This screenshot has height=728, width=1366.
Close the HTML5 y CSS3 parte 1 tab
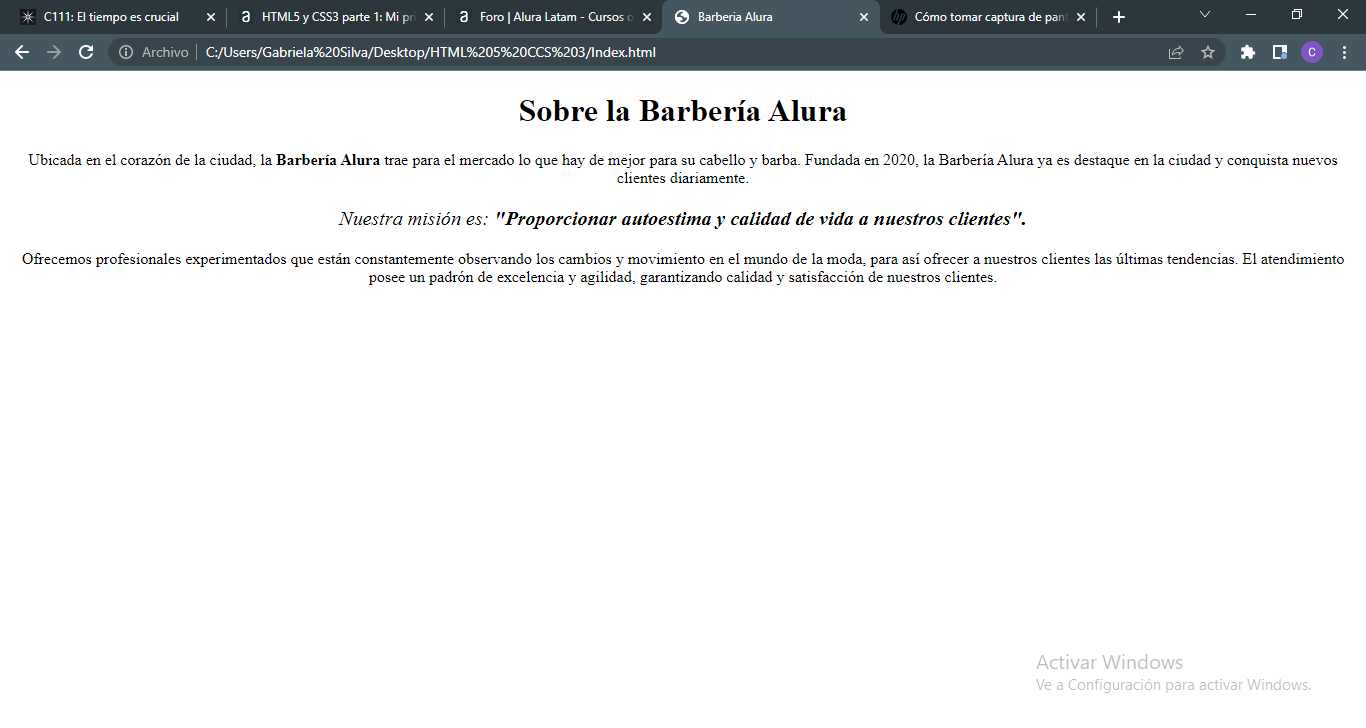[429, 17]
